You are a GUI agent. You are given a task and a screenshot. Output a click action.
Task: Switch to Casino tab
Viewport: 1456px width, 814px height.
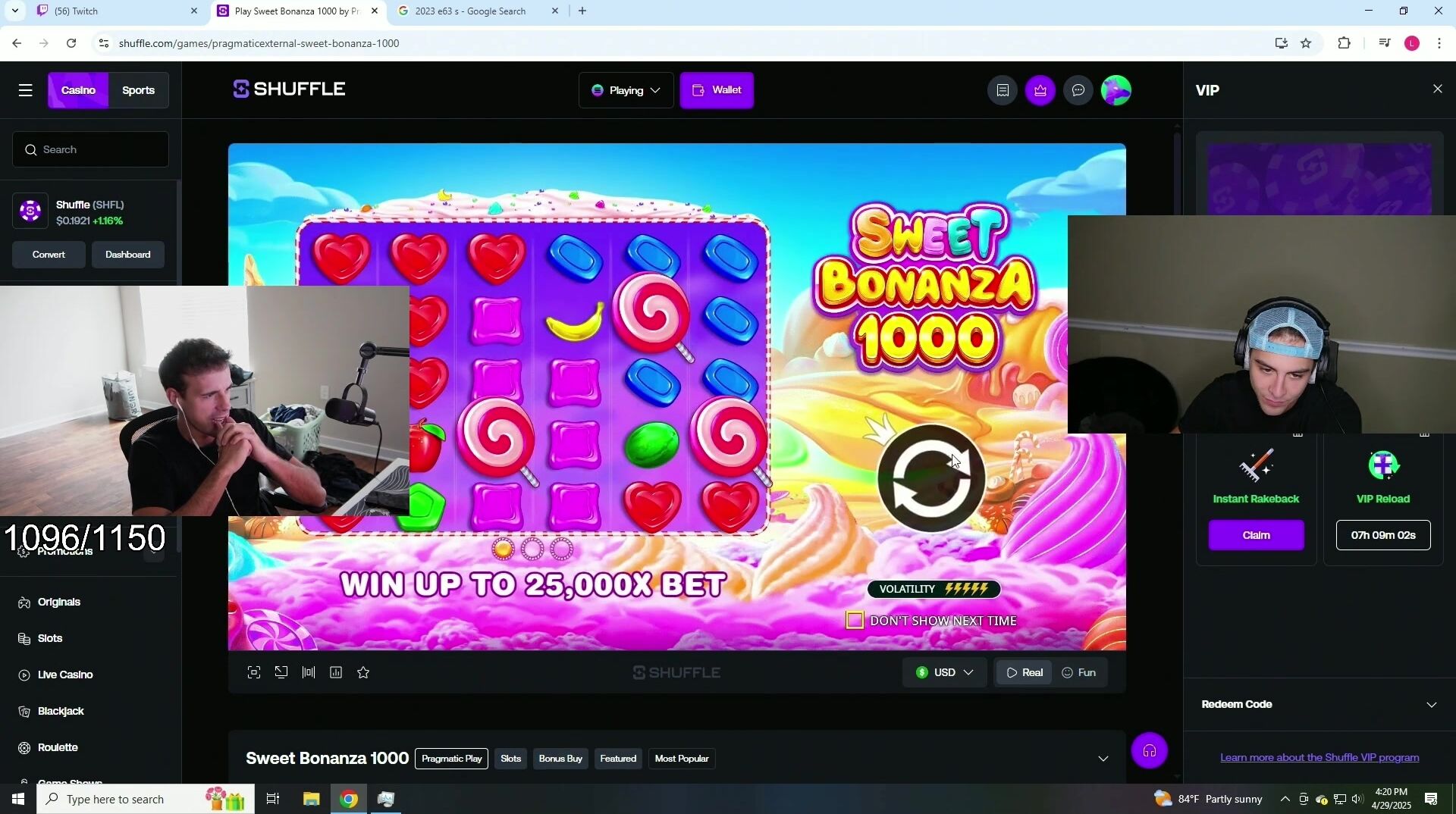[x=78, y=90]
